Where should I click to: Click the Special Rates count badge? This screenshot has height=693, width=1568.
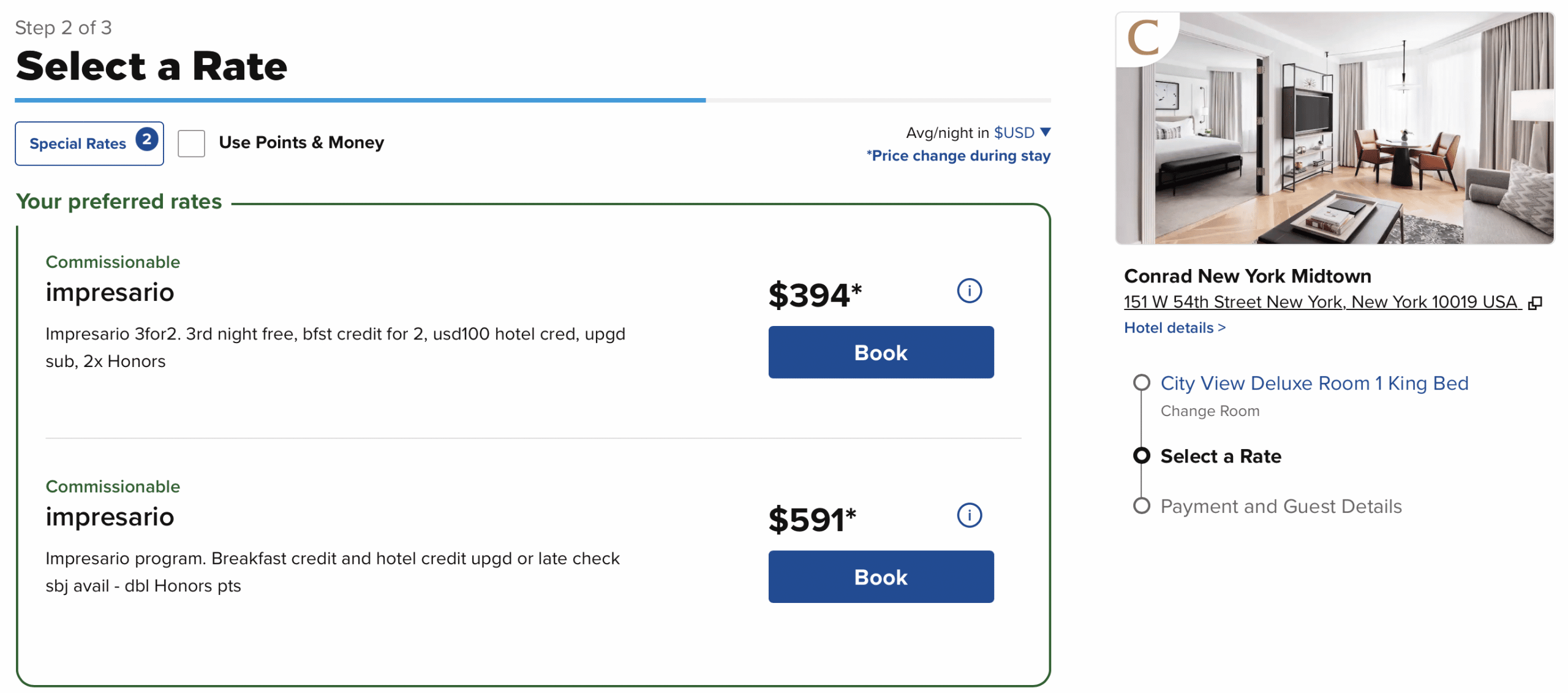point(147,140)
